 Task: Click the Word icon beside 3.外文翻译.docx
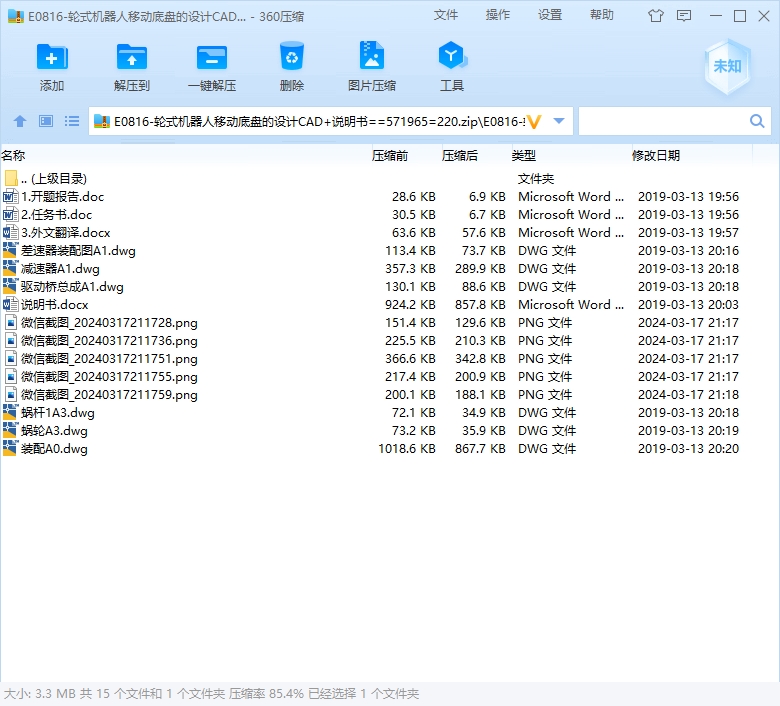pos(10,232)
